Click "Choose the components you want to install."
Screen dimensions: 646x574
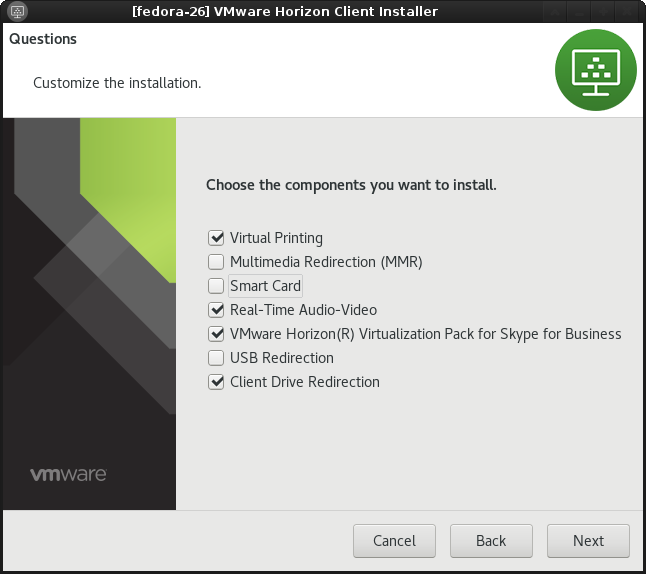[351, 185]
